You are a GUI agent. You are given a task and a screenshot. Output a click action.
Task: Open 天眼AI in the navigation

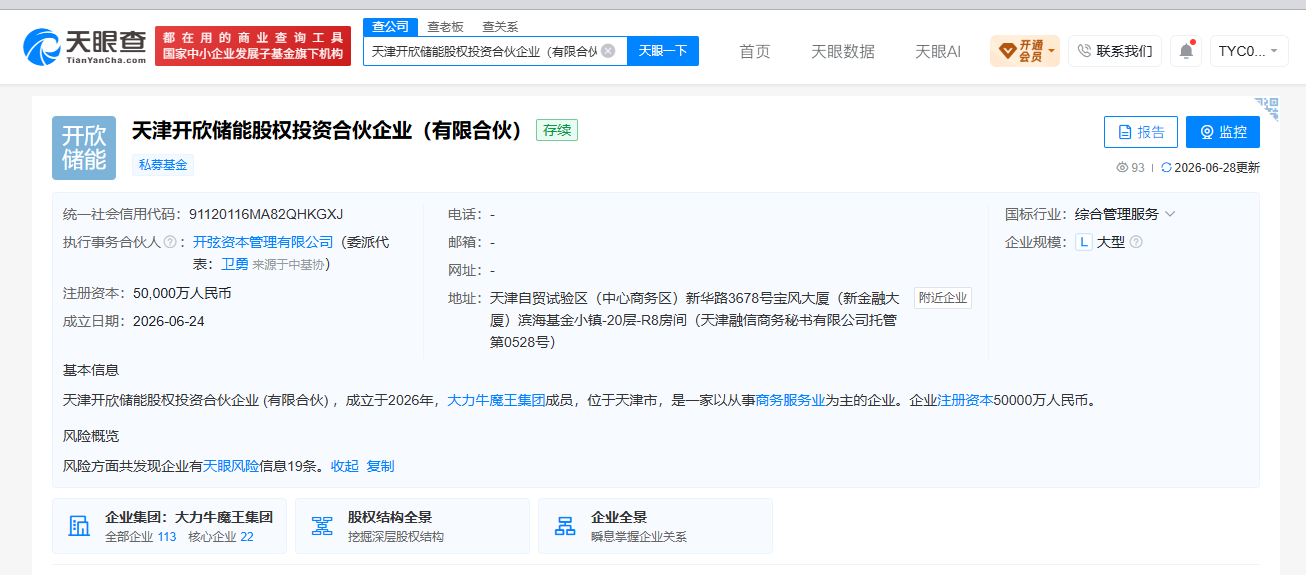pos(938,51)
